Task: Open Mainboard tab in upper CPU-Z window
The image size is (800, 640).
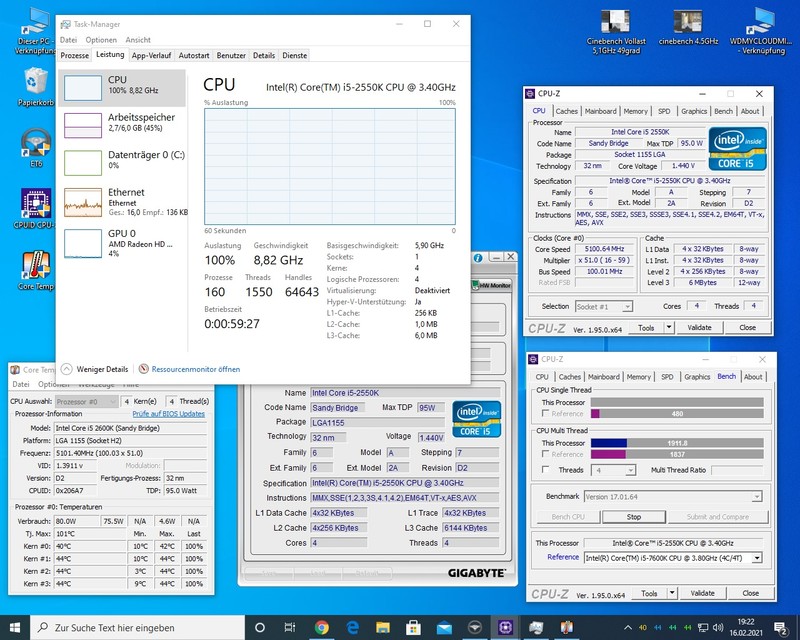Action: pos(601,111)
